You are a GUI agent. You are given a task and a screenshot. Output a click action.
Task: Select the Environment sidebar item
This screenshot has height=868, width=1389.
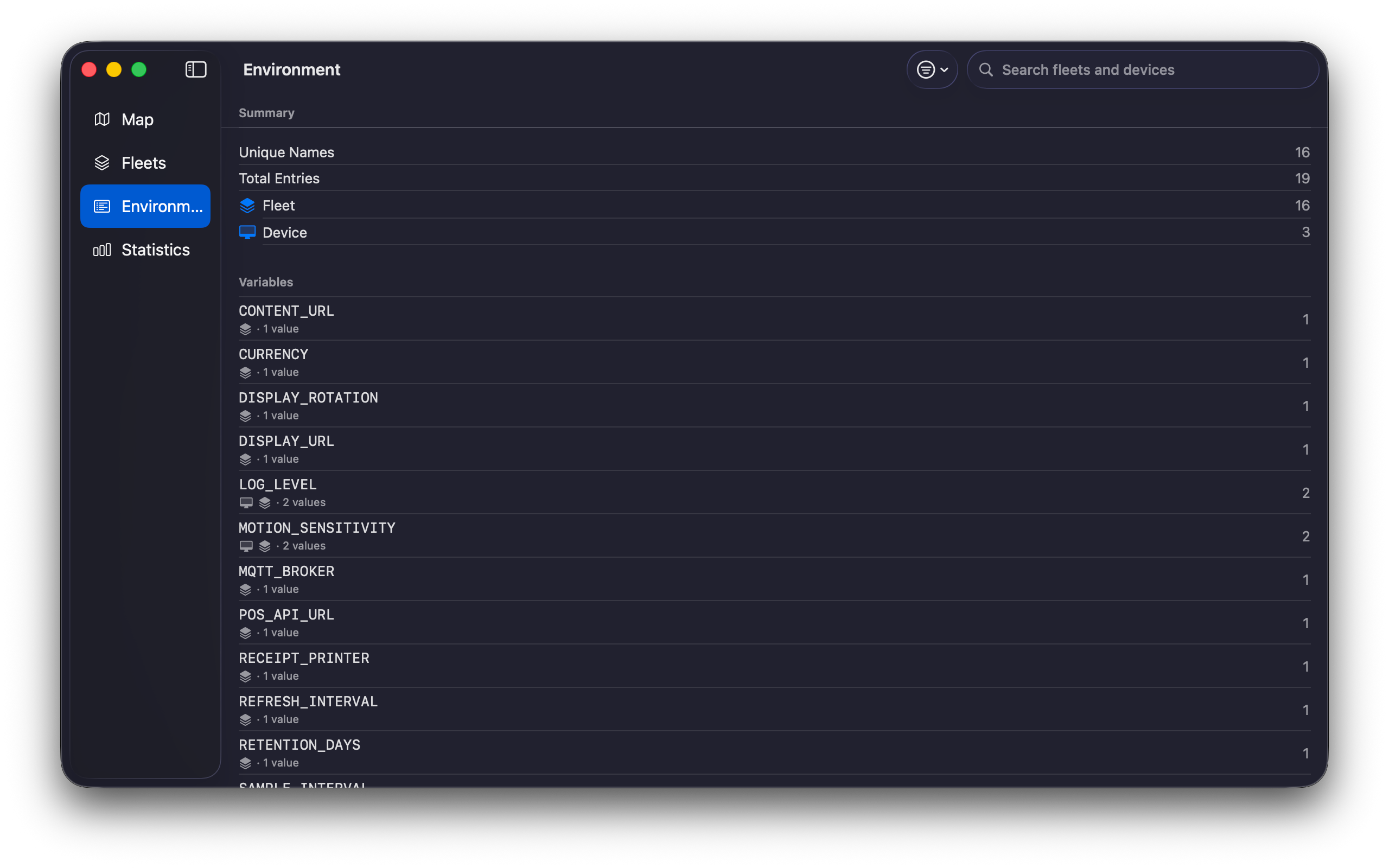[145, 206]
